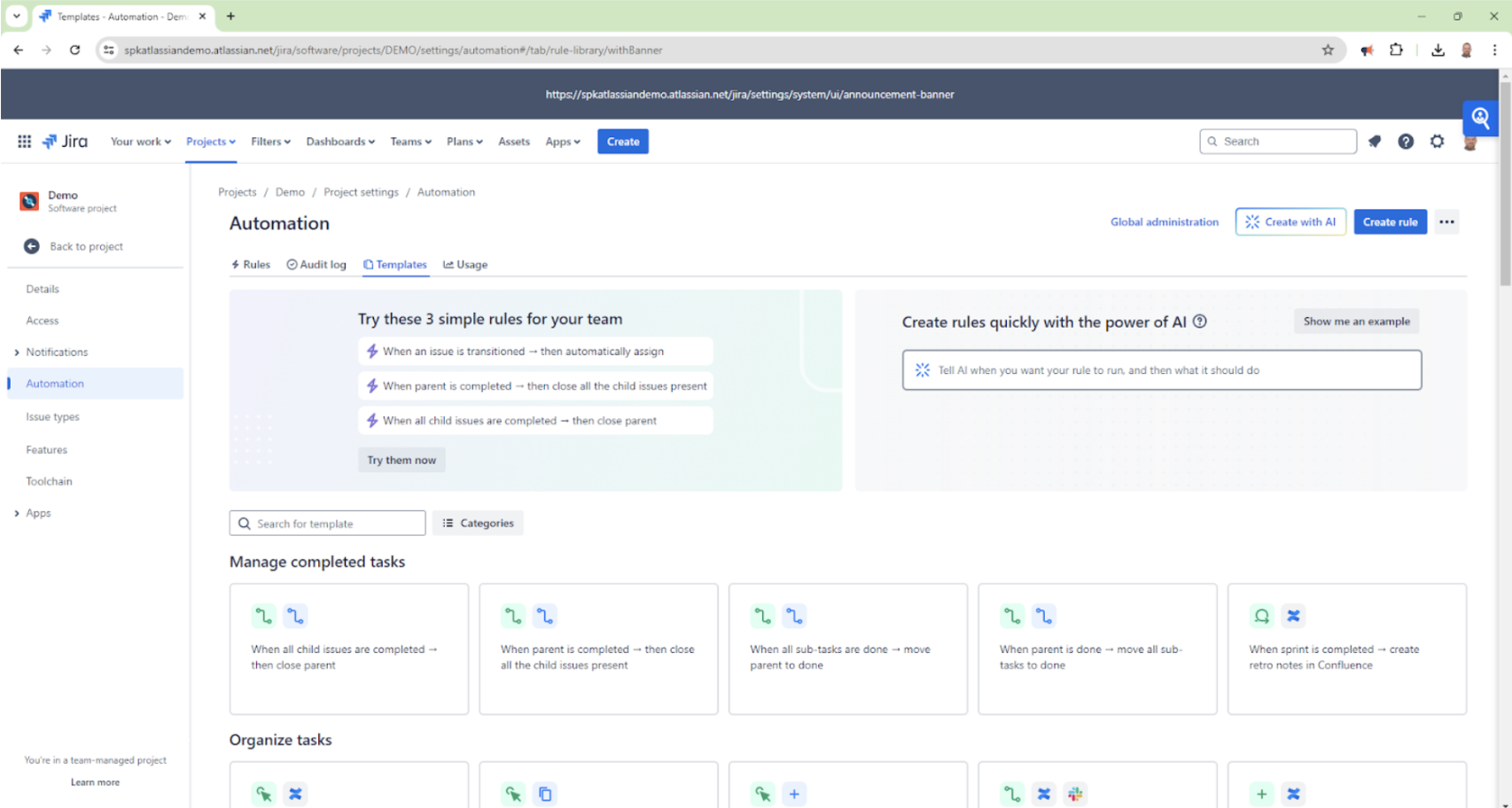Click the magnifier zoom icon on banner

click(1480, 118)
